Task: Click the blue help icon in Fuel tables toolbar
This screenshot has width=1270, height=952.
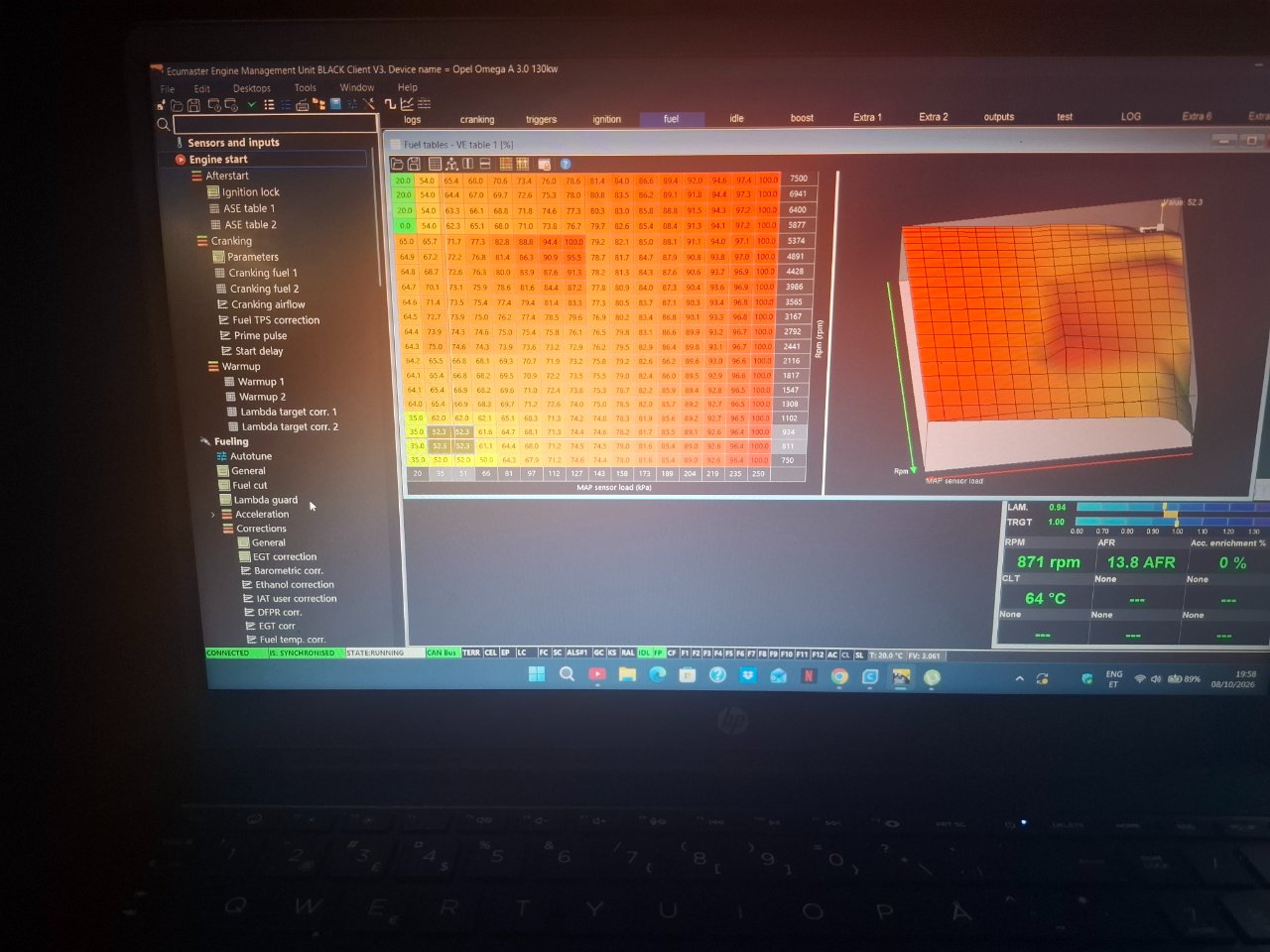Action: pos(566,164)
